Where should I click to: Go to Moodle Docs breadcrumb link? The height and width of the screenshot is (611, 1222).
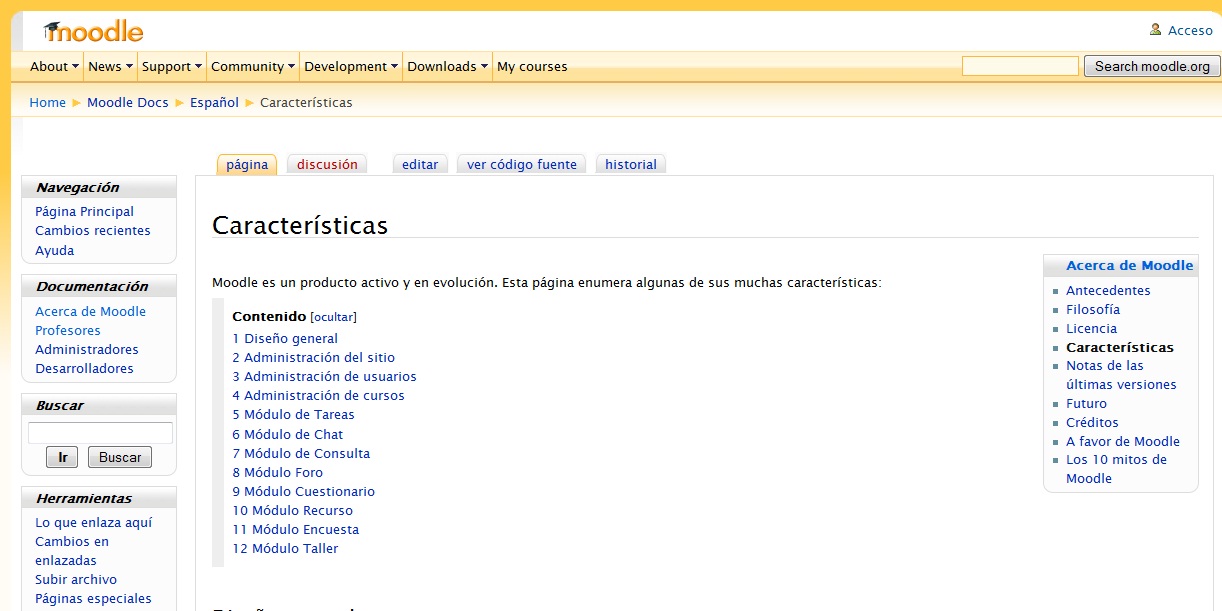[x=128, y=102]
